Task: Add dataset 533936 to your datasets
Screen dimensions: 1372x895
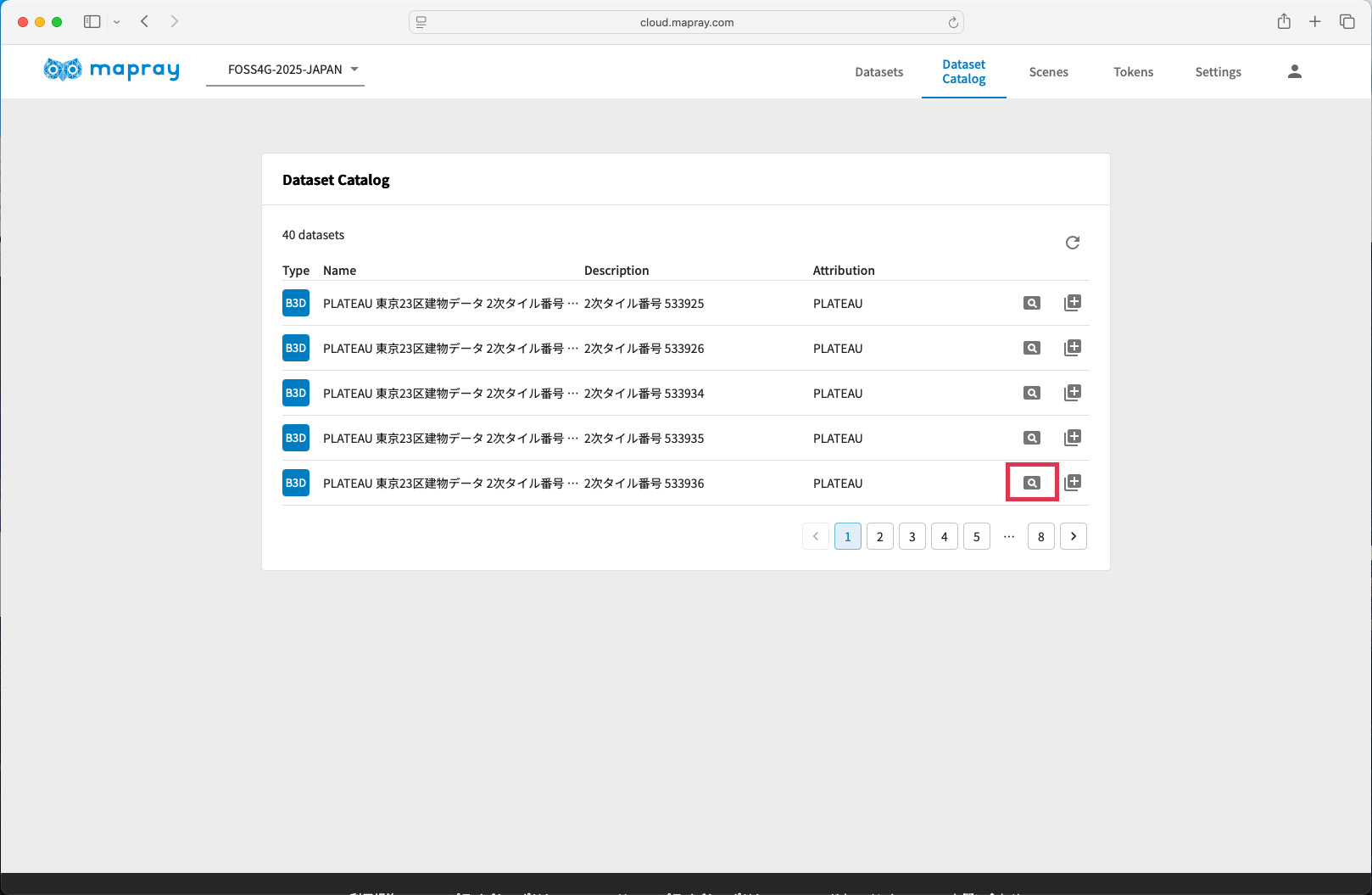Action: [x=1072, y=483]
